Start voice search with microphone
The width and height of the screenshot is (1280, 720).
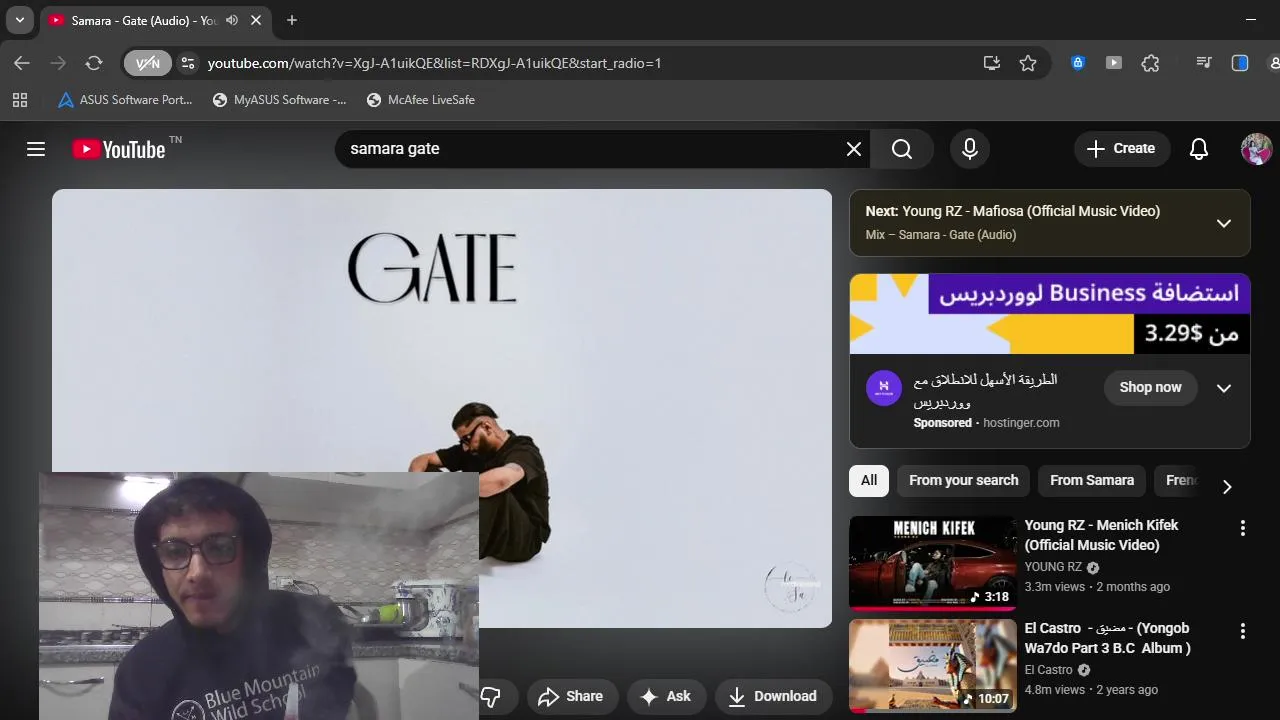(970, 149)
